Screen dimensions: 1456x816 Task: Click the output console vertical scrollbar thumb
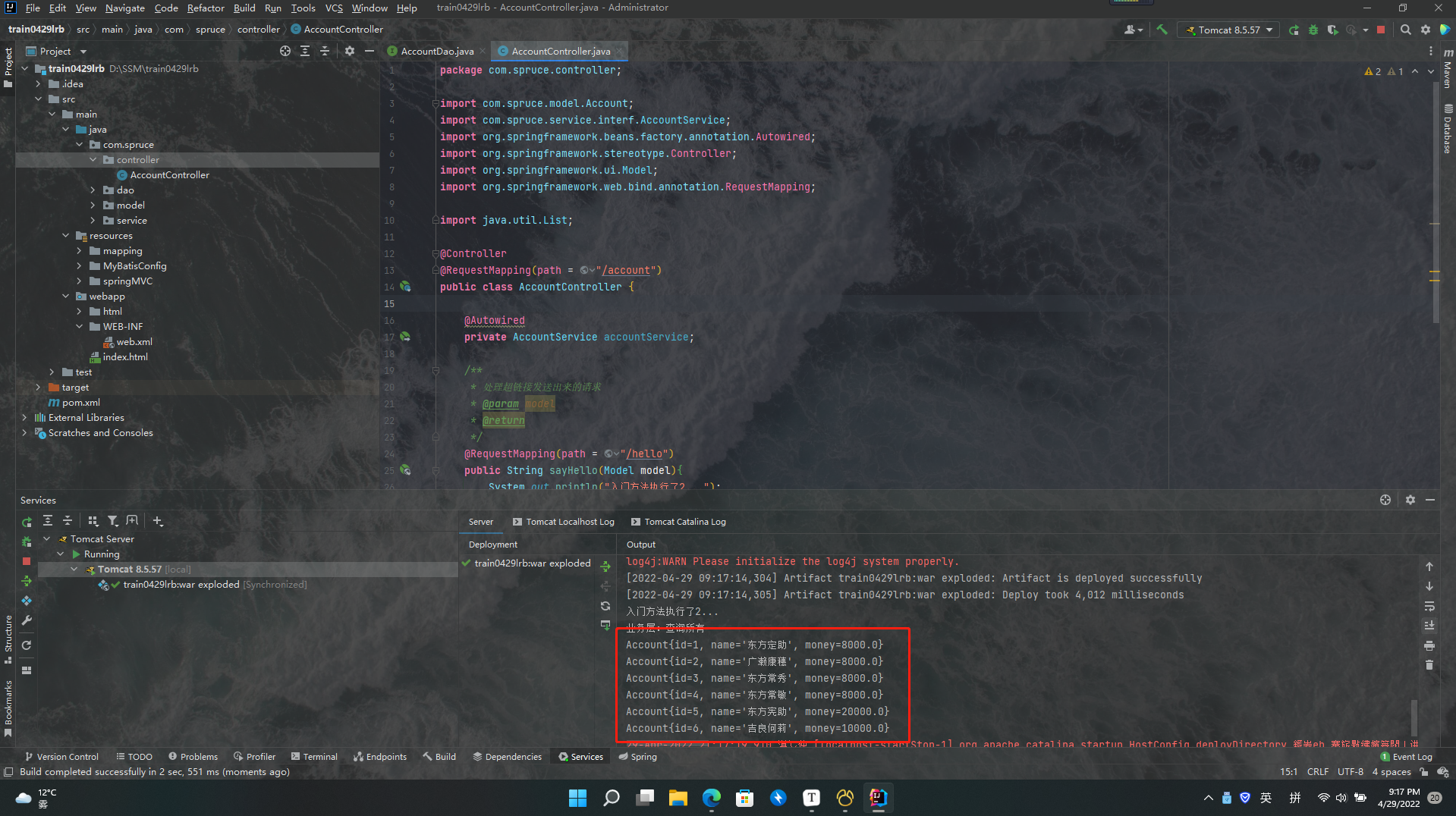(x=1414, y=717)
